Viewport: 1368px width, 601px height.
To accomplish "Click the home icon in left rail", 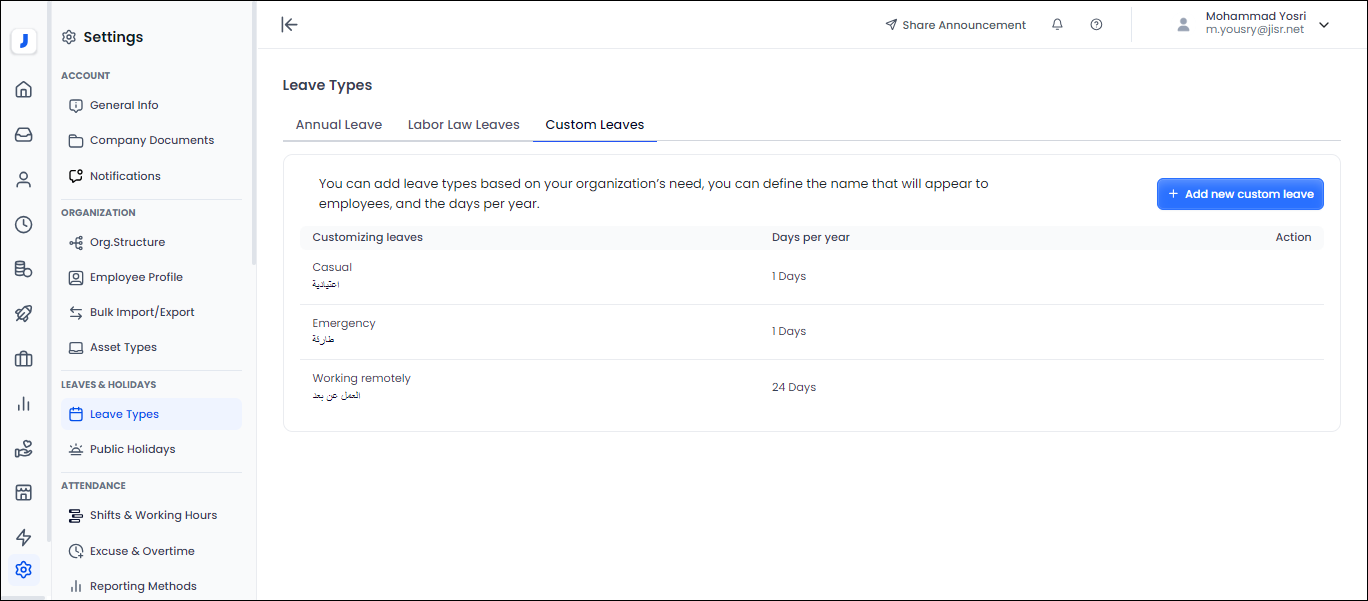I will pyautogui.click(x=24, y=90).
